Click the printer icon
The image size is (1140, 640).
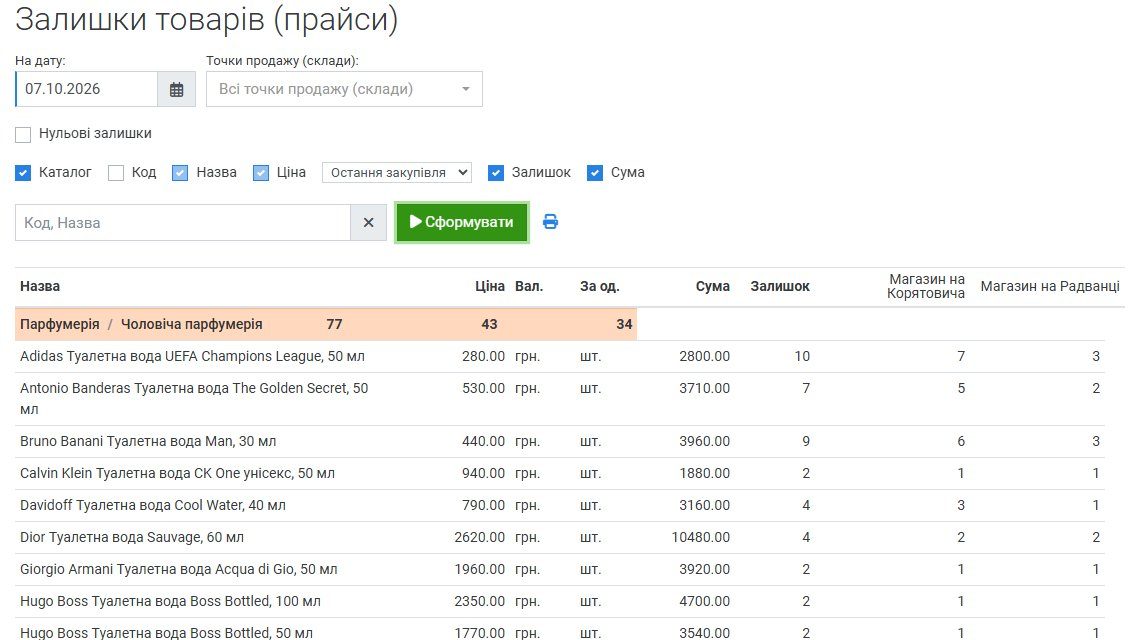pyautogui.click(x=550, y=222)
